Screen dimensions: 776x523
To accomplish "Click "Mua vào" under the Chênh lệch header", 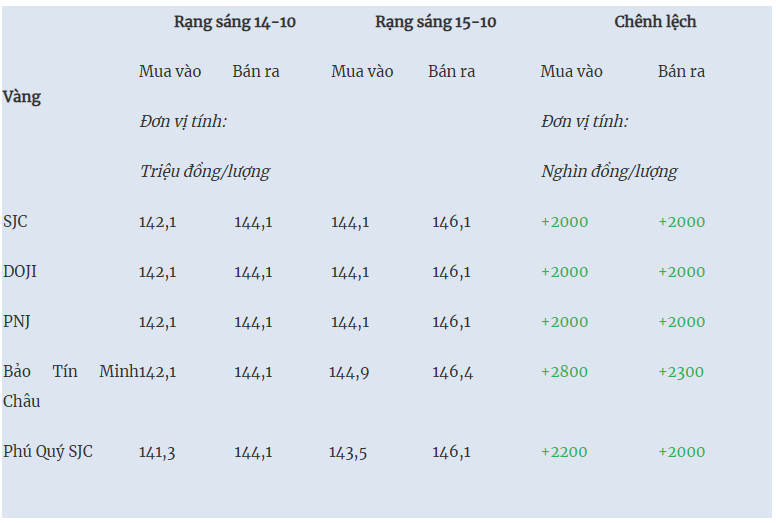I will [x=571, y=72].
